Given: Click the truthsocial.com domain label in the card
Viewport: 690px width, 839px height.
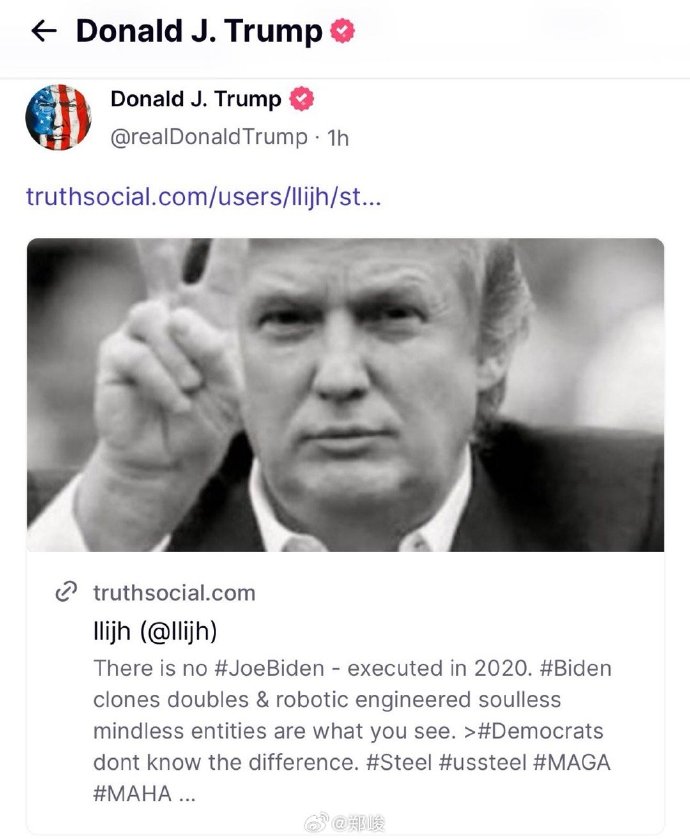Looking at the screenshot, I should (174, 593).
